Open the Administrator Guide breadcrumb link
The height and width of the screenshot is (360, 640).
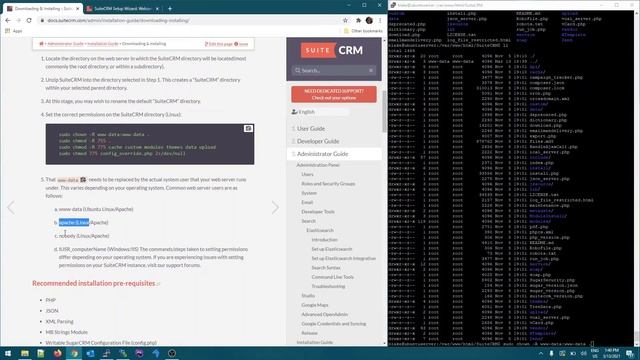[65, 44]
